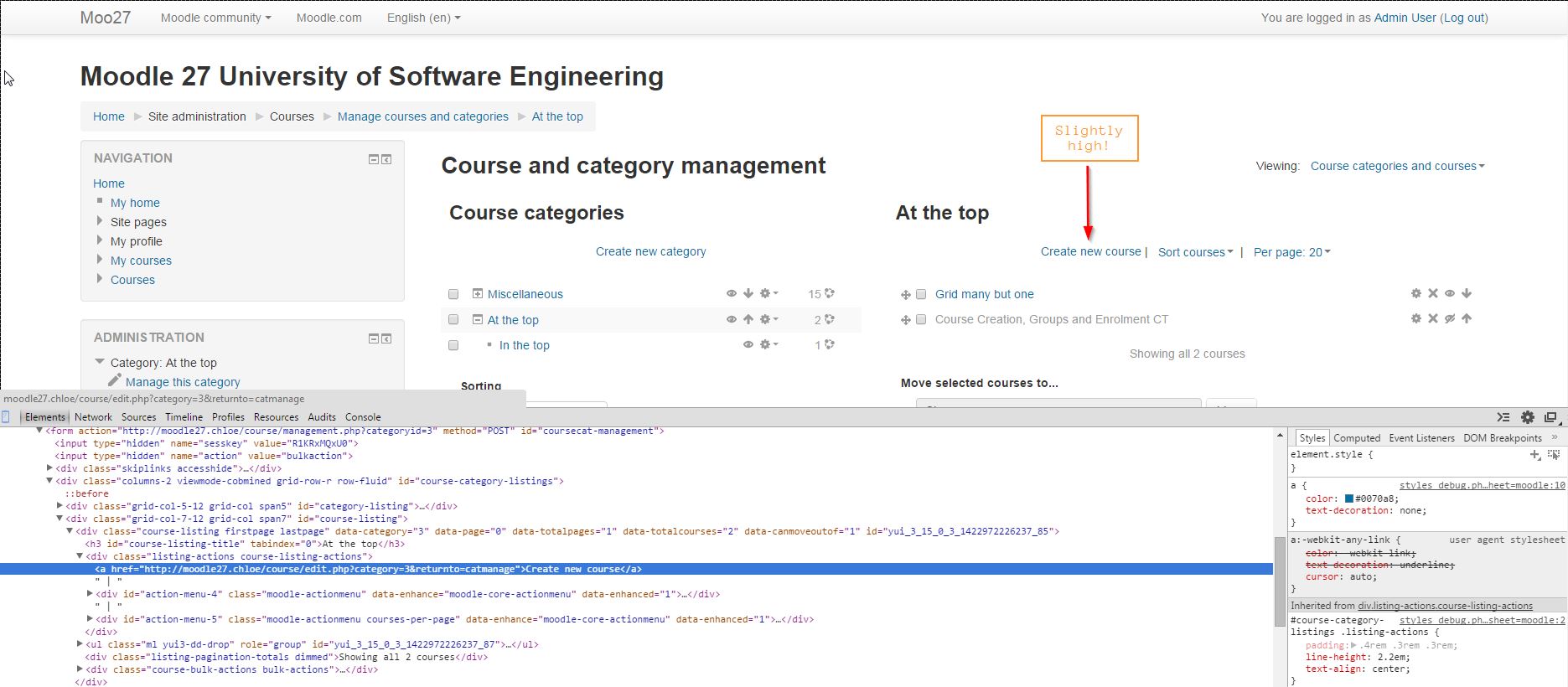Dock the Administration block
This screenshot has width=1568, height=687.
click(x=386, y=338)
